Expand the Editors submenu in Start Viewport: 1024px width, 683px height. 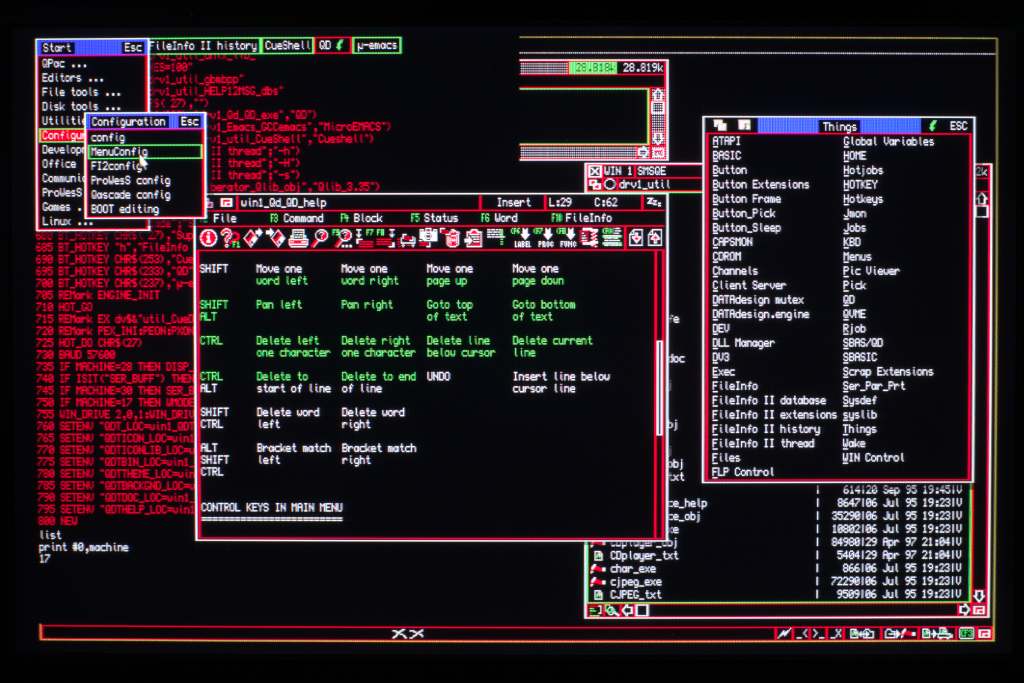(72, 78)
